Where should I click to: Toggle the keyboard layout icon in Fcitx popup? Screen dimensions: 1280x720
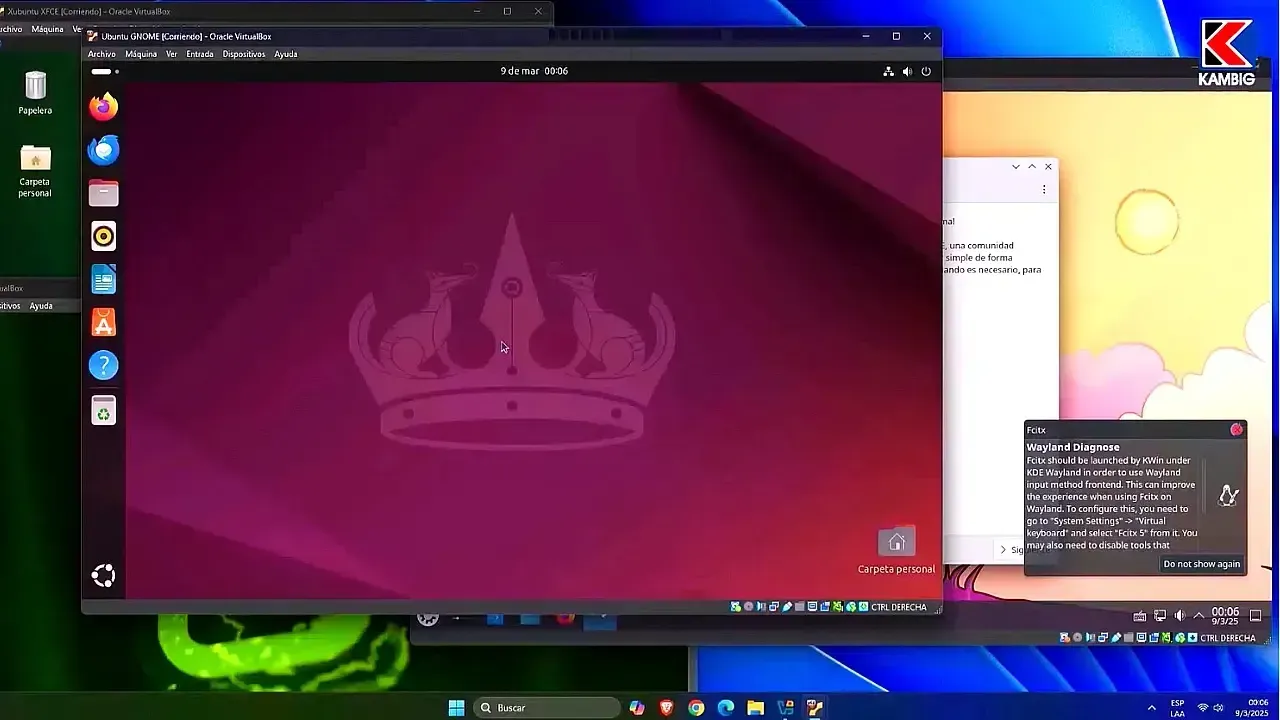tap(1228, 495)
